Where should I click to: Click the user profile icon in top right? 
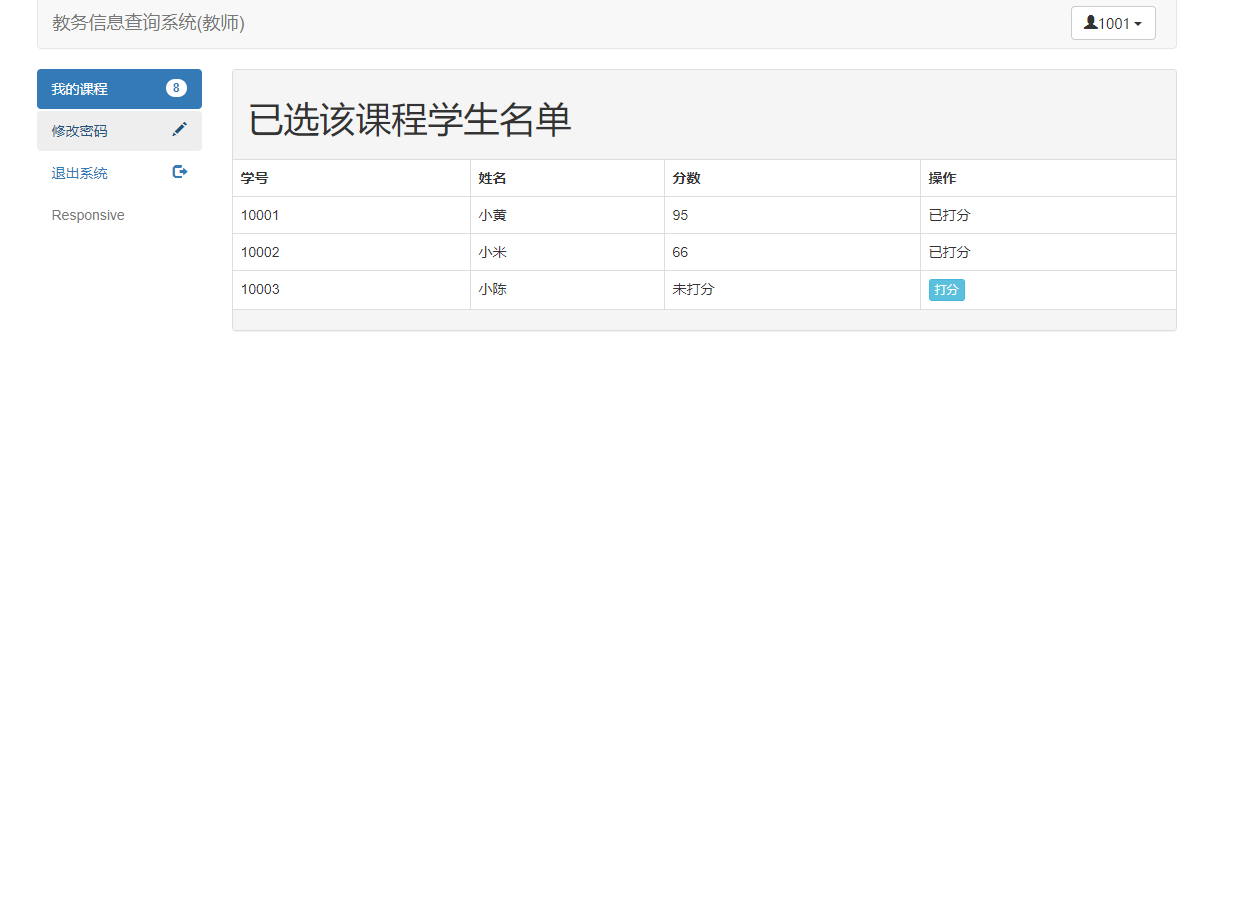(x=1091, y=22)
